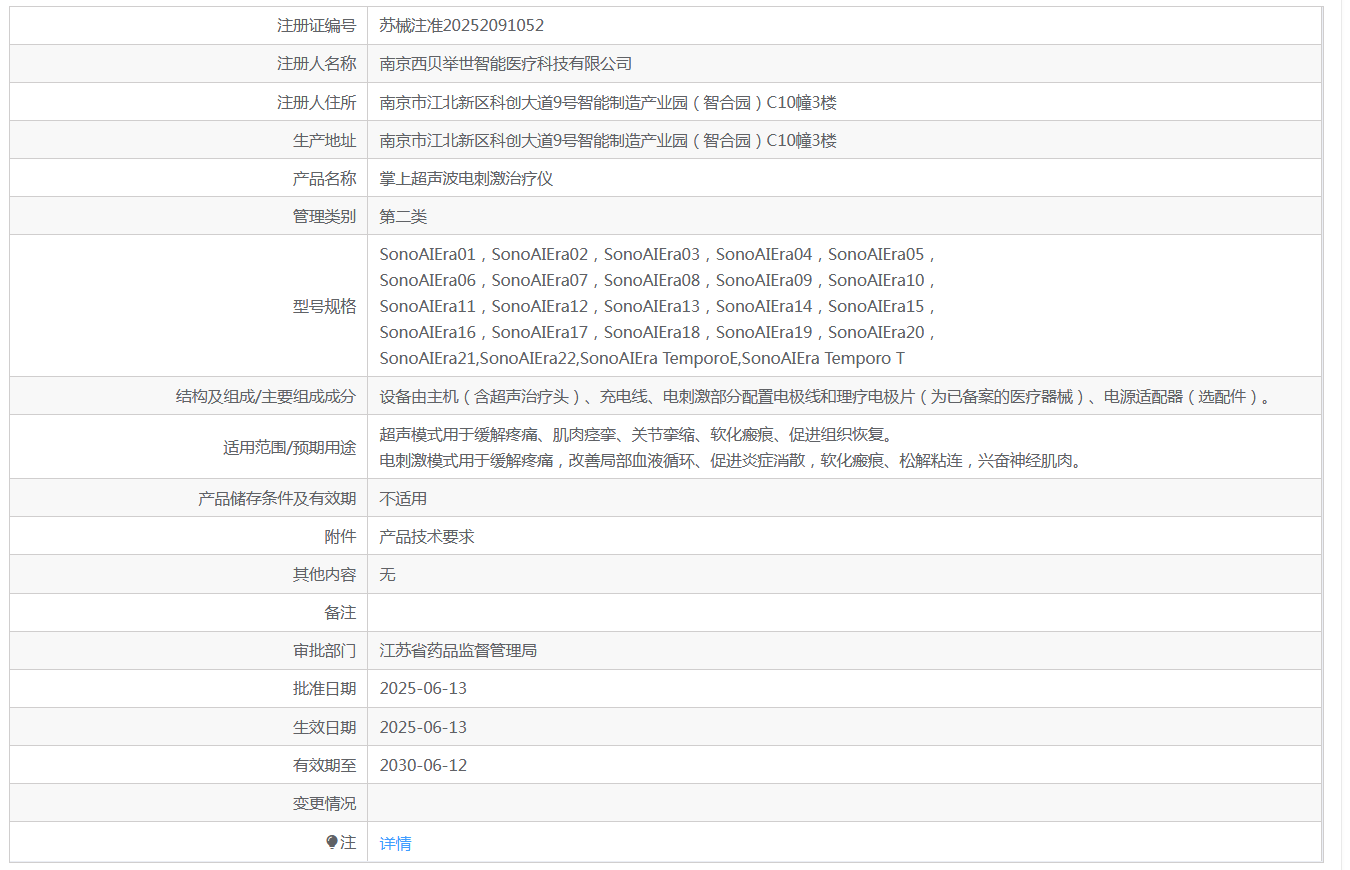Click model SonoAIEra Temporo T
Screen dimensions: 1350x870
[x=823, y=358]
